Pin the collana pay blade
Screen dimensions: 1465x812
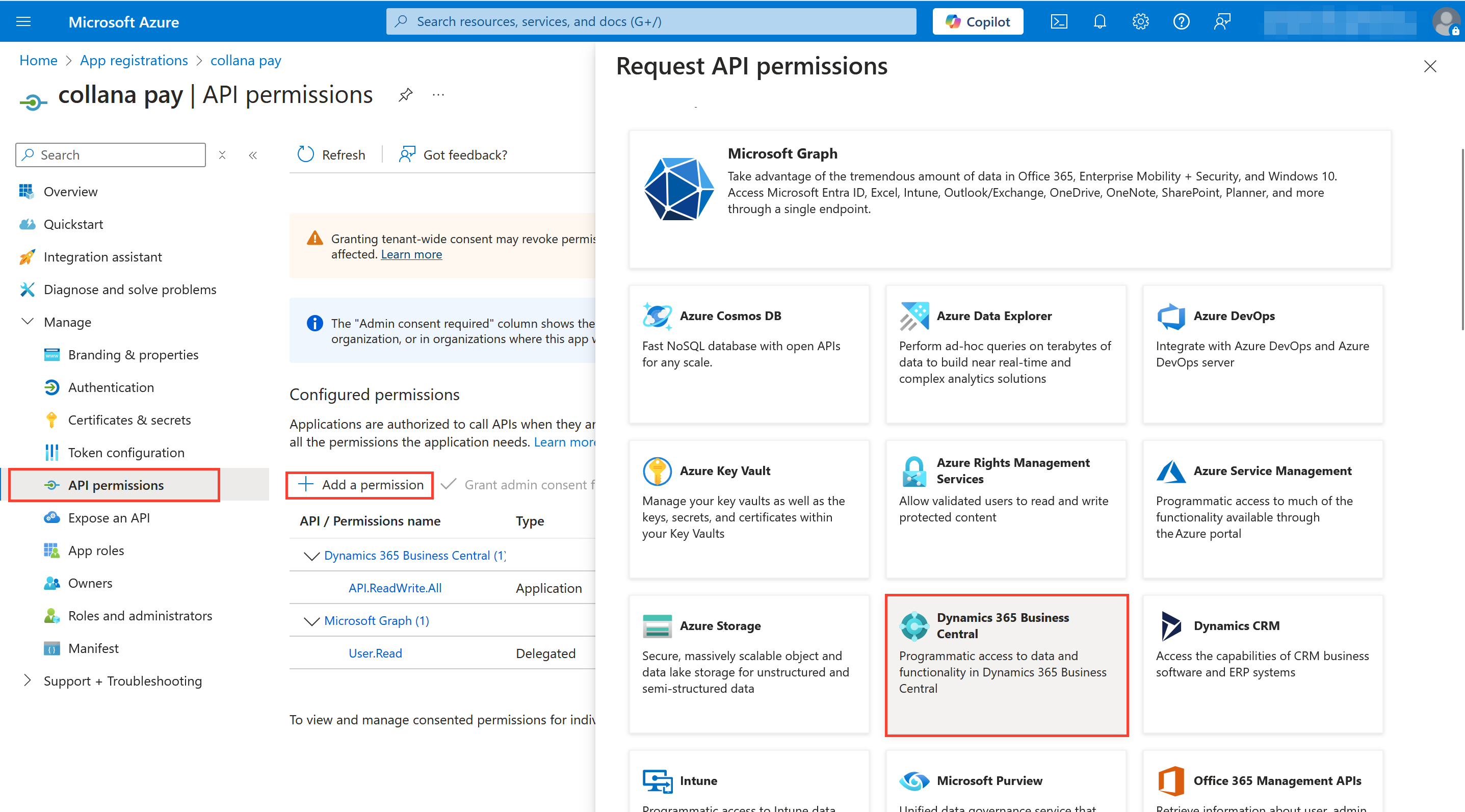coord(405,94)
